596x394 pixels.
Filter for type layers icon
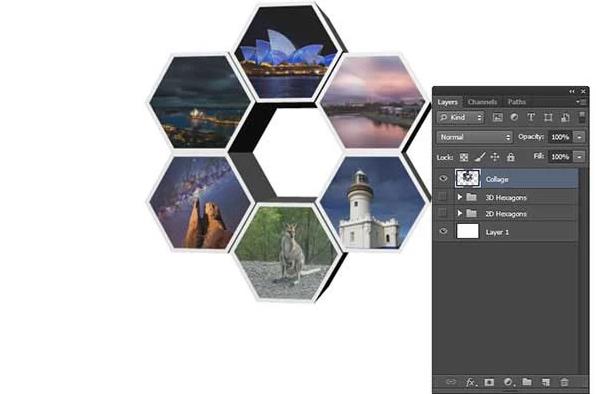[x=531, y=117]
